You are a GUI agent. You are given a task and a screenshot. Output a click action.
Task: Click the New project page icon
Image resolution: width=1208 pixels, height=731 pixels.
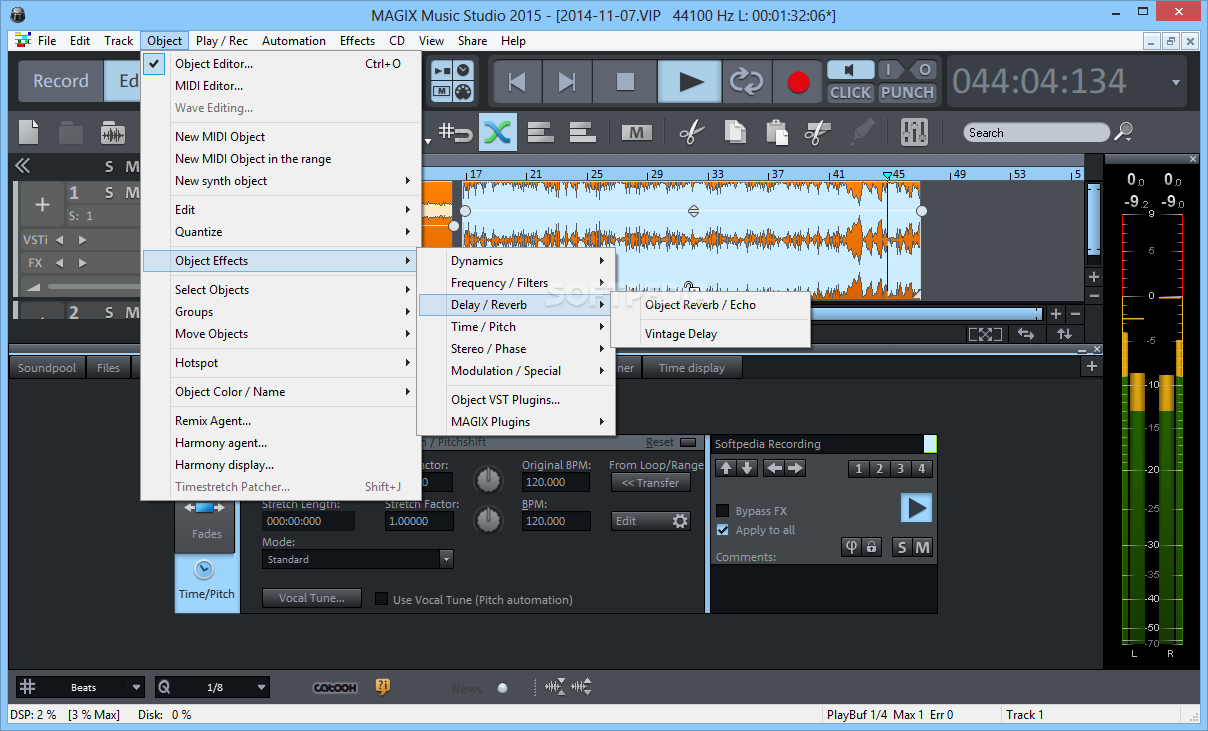[28, 132]
